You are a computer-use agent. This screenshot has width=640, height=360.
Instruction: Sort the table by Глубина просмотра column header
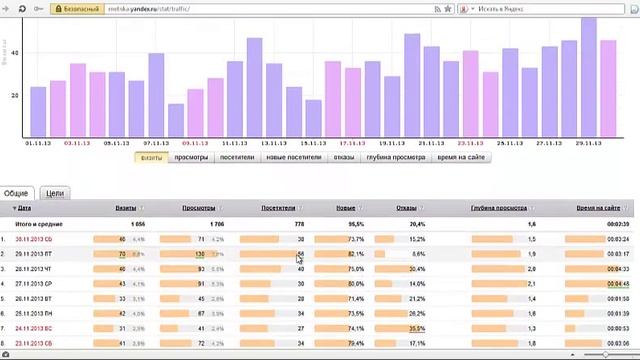[499, 208]
